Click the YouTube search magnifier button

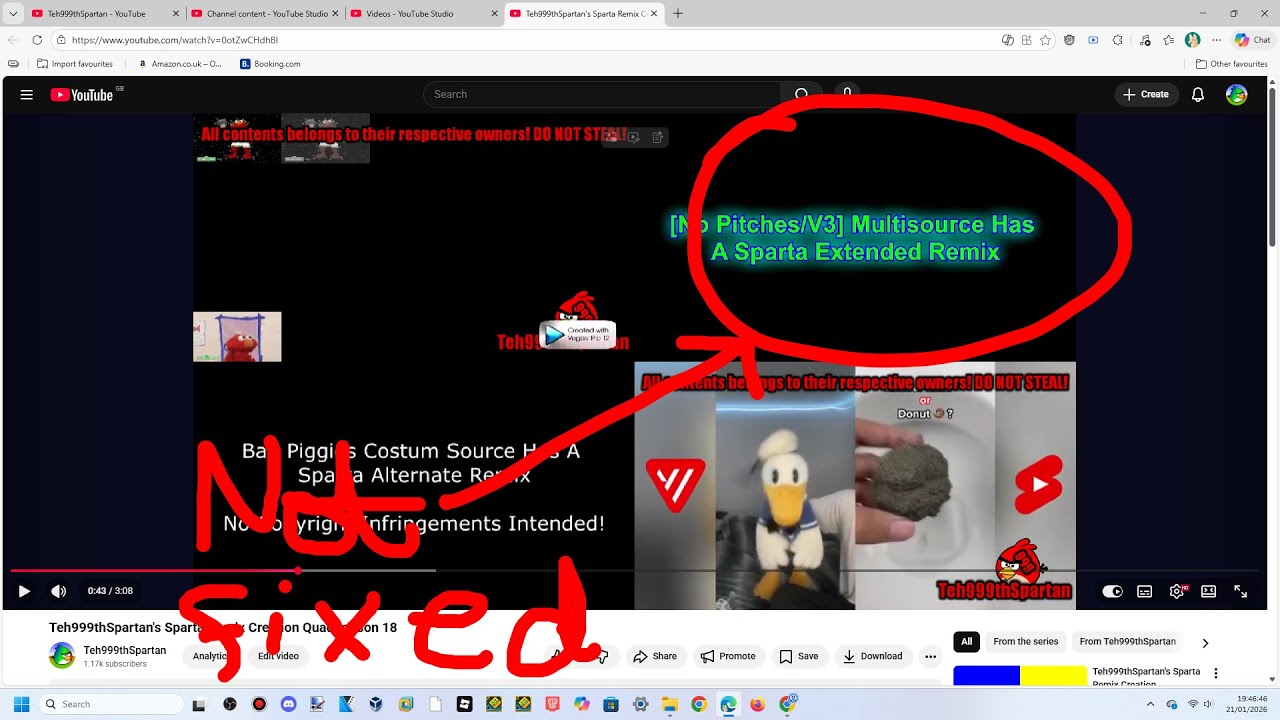coord(801,94)
